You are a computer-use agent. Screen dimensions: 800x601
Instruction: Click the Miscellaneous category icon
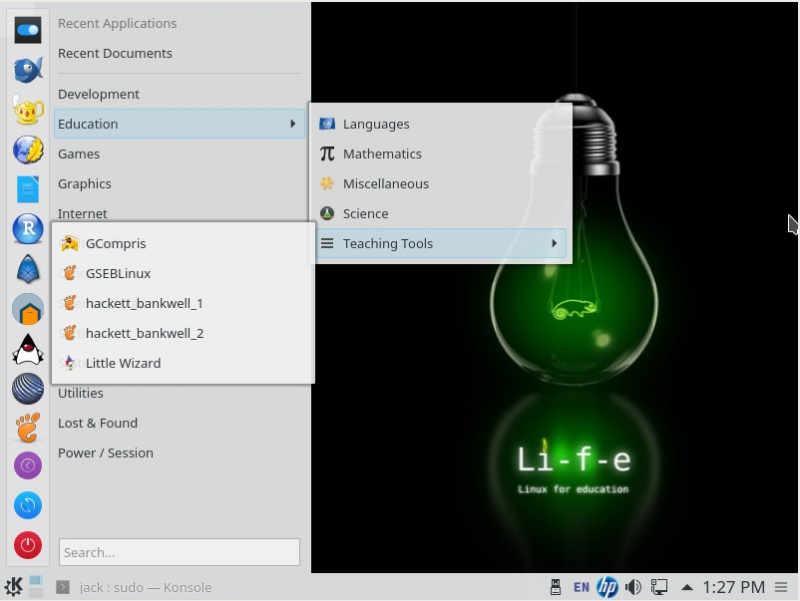(x=327, y=184)
